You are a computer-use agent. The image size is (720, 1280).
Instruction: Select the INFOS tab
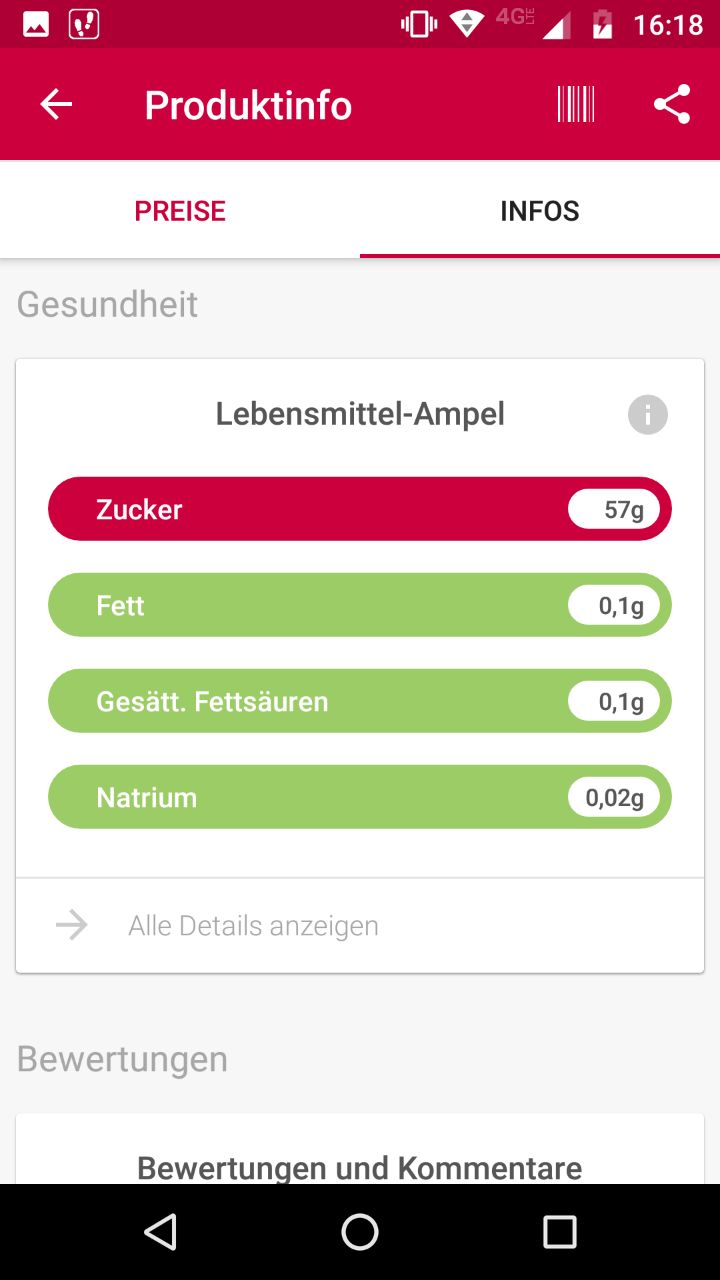(x=540, y=211)
